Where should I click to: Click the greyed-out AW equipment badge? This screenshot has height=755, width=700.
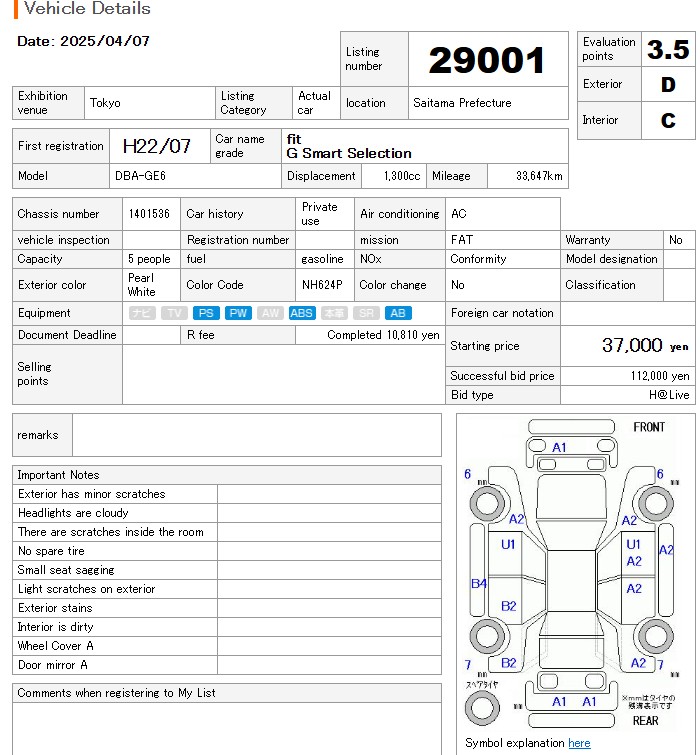tap(270, 313)
